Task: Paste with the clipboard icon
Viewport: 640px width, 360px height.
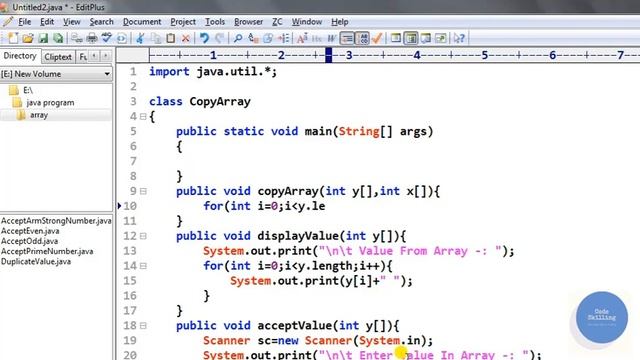Action: pos(171,38)
